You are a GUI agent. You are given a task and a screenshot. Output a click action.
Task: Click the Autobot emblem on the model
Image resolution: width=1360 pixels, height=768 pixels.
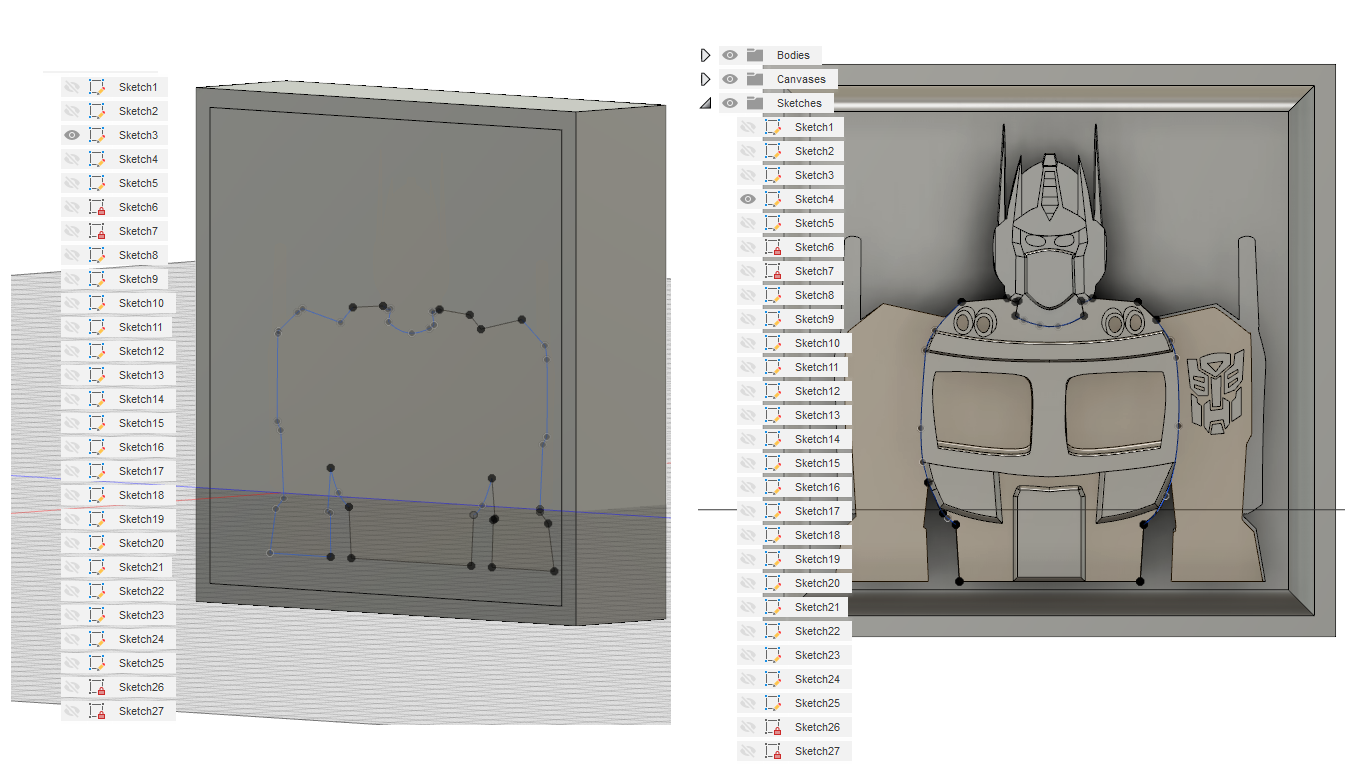point(1214,393)
